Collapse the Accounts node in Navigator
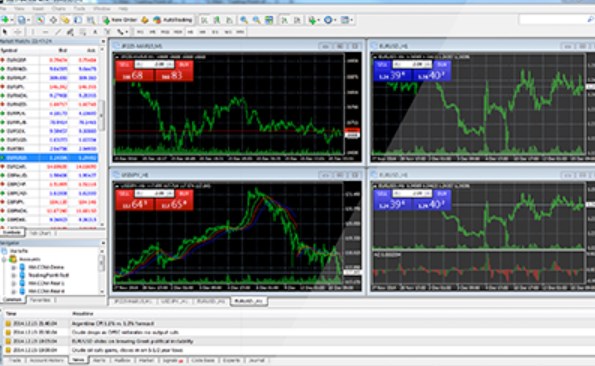Image resolution: width=595 pixels, height=366 pixels. click(x=4, y=259)
